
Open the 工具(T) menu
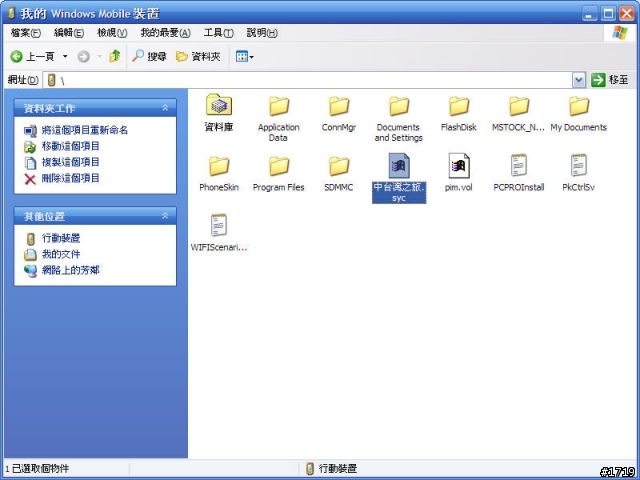pyautogui.click(x=218, y=33)
